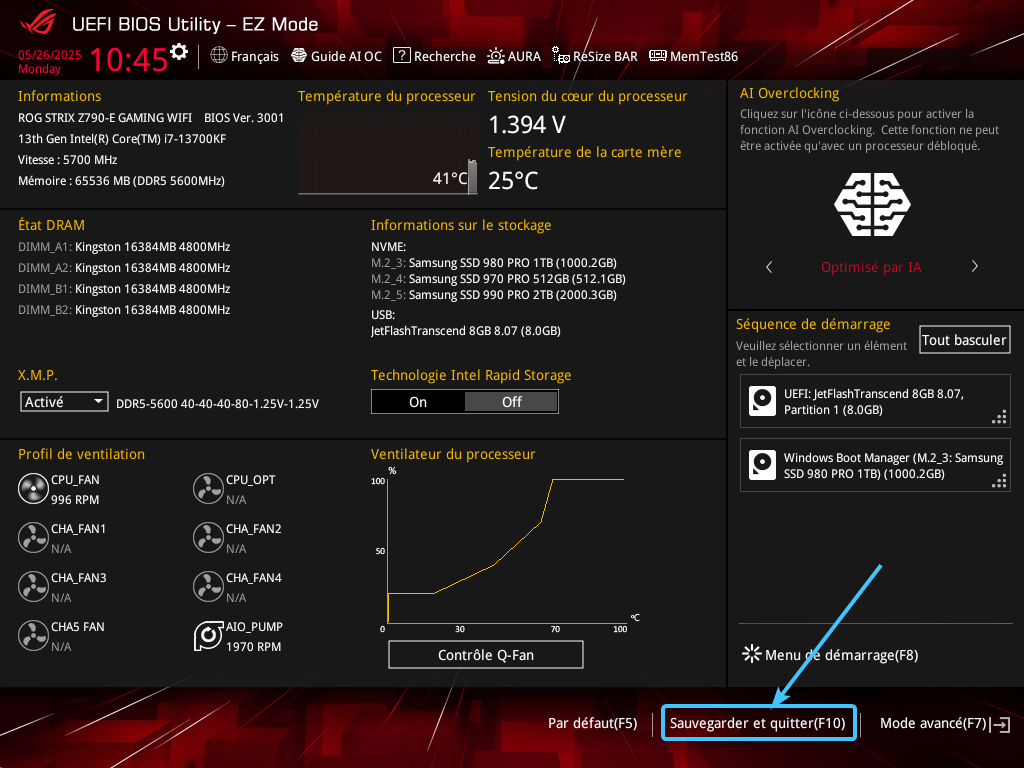The width and height of the screenshot is (1024, 768).
Task: Select the CHA_FAN2 fan icon
Action: (x=208, y=537)
